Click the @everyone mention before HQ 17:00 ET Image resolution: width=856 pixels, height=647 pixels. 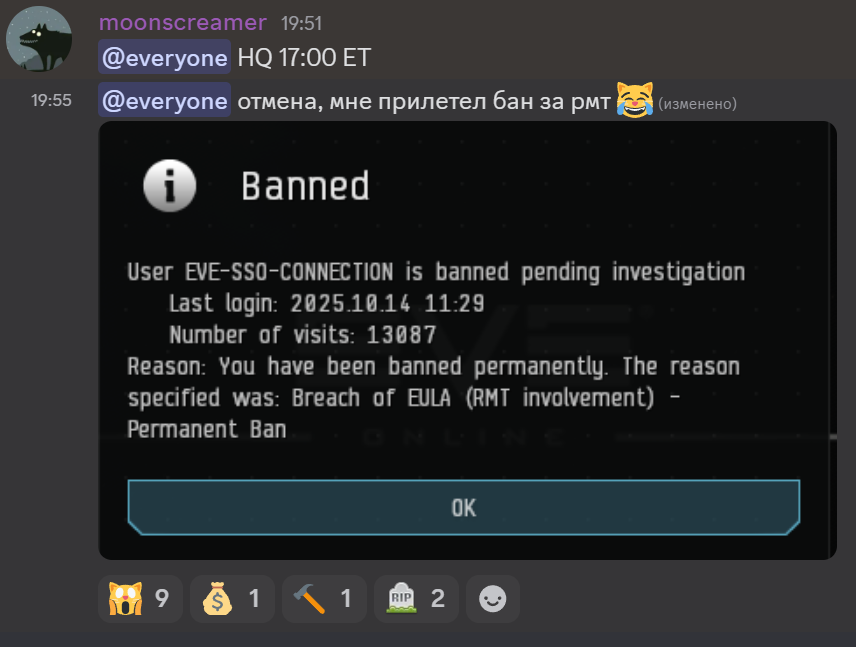click(164, 57)
